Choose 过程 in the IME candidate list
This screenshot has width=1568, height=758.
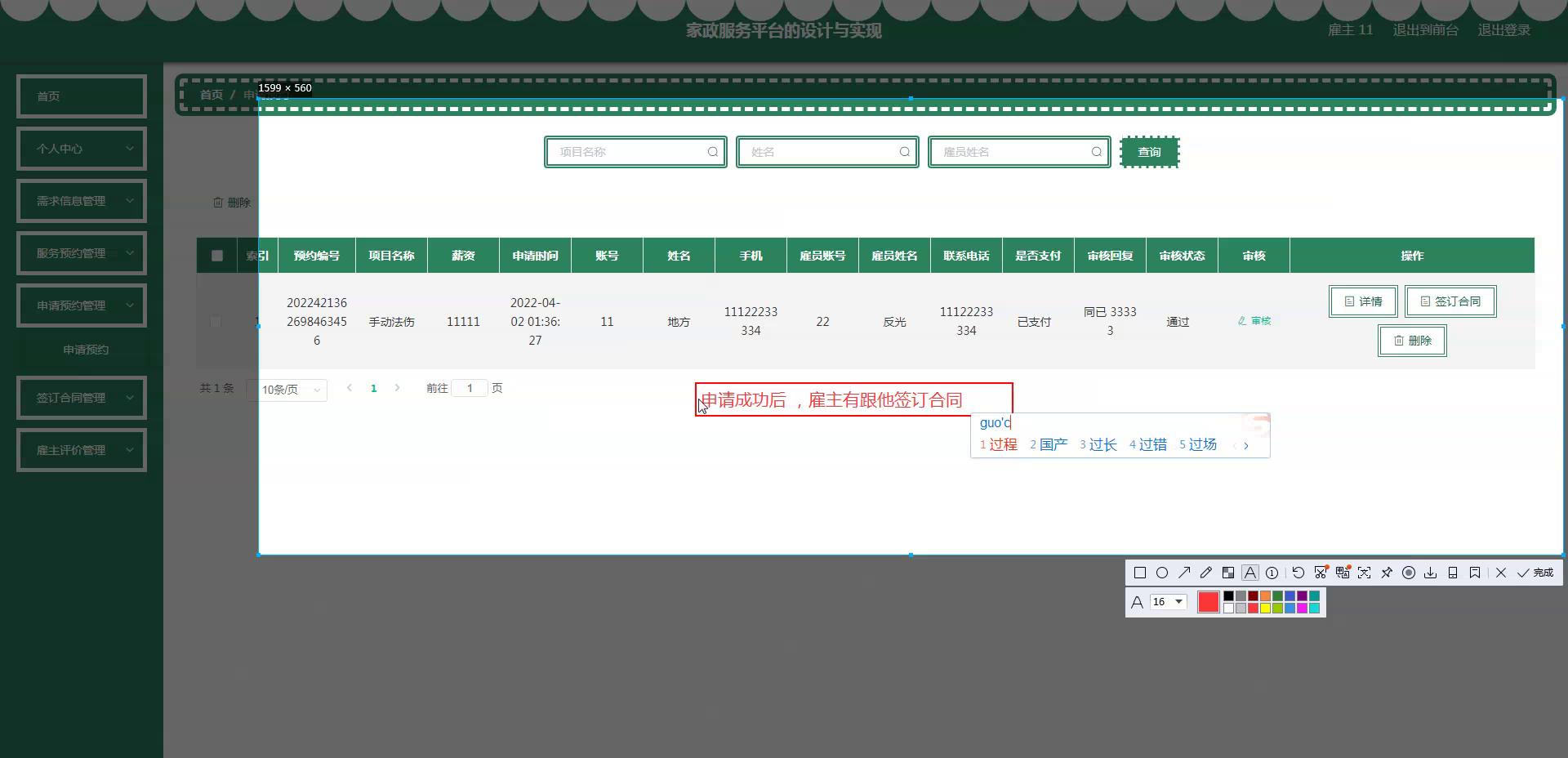coord(999,444)
